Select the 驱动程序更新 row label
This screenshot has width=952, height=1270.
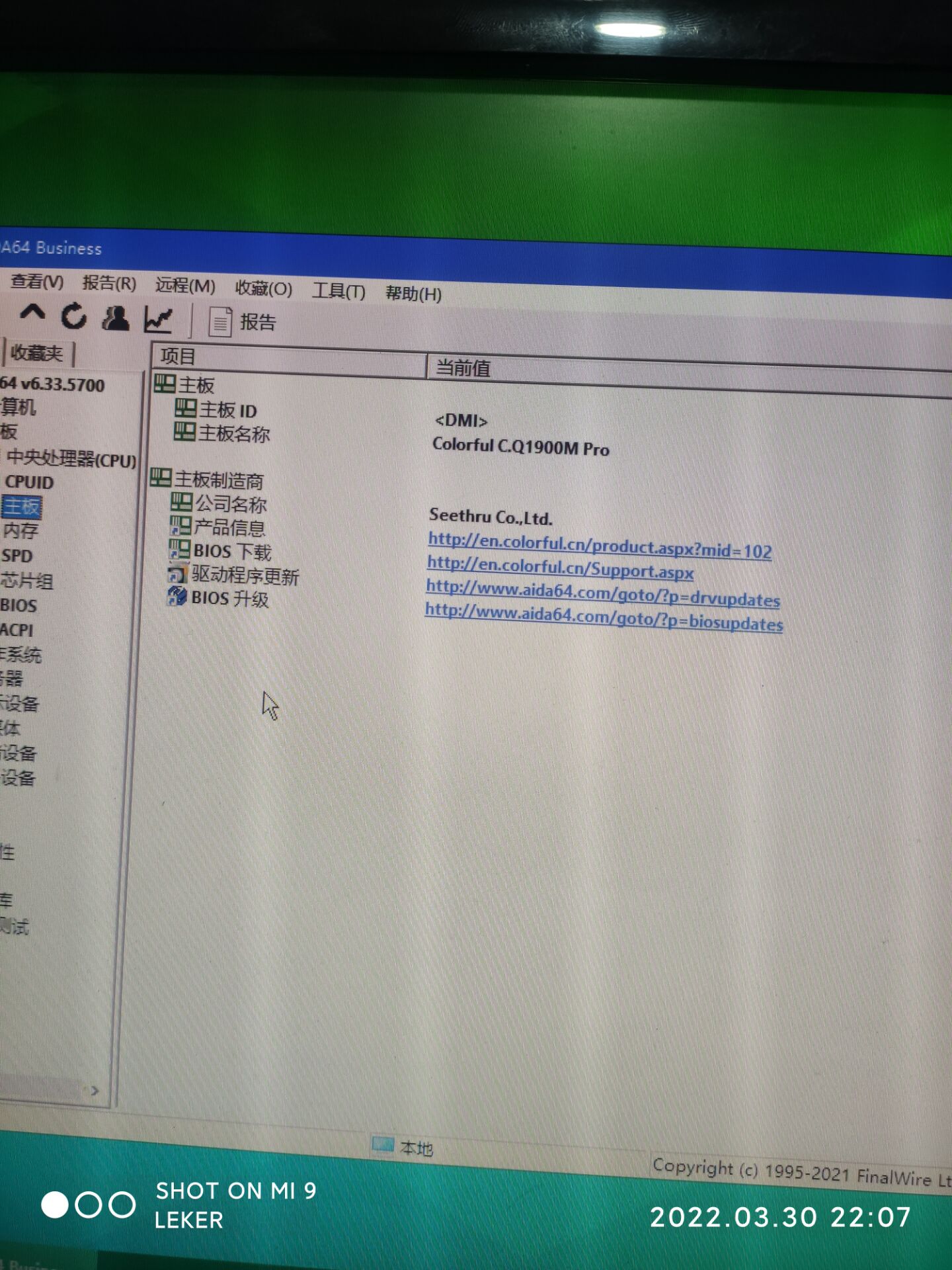point(245,575)
